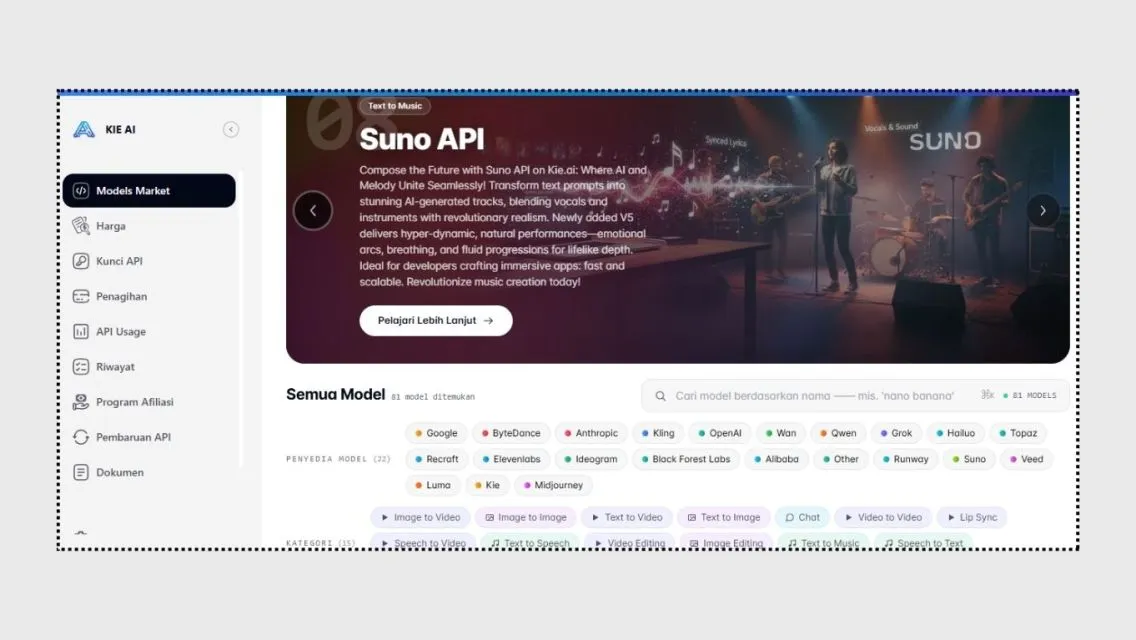Choose Image to Image category
Screen dimensions: 1136x640
(526, 518)
